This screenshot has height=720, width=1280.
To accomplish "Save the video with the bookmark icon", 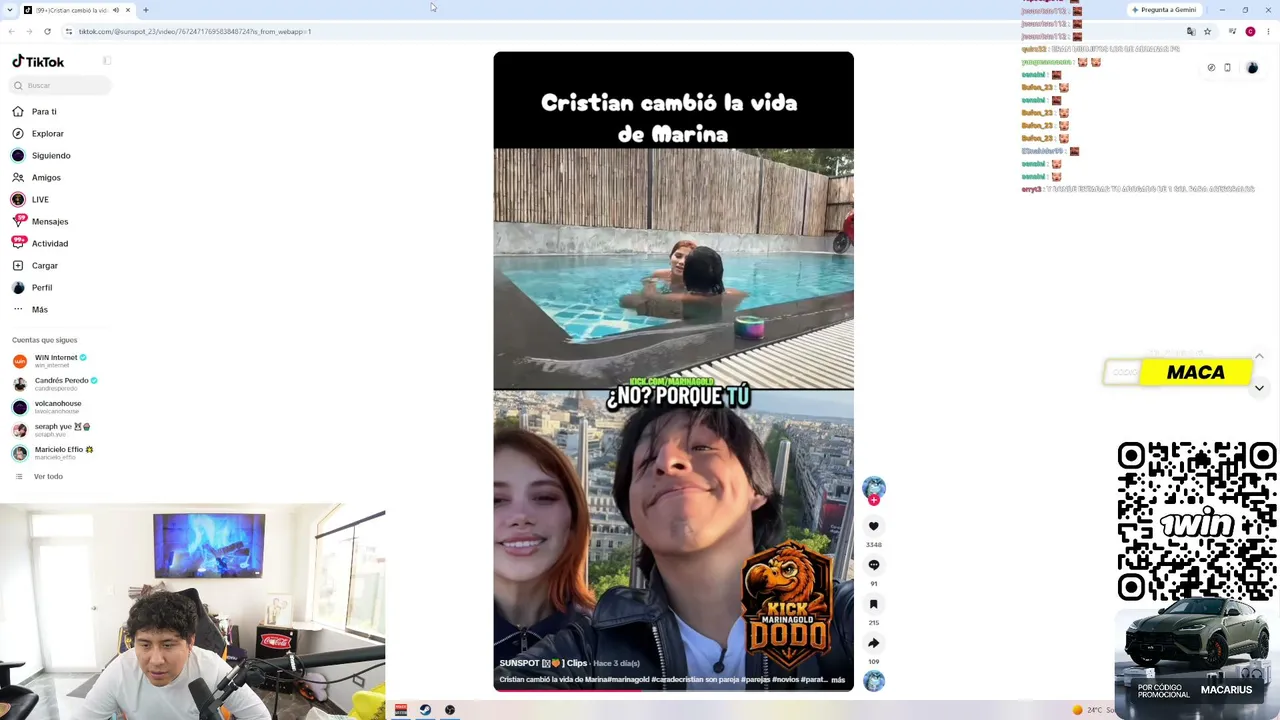I will coord(874,604).
